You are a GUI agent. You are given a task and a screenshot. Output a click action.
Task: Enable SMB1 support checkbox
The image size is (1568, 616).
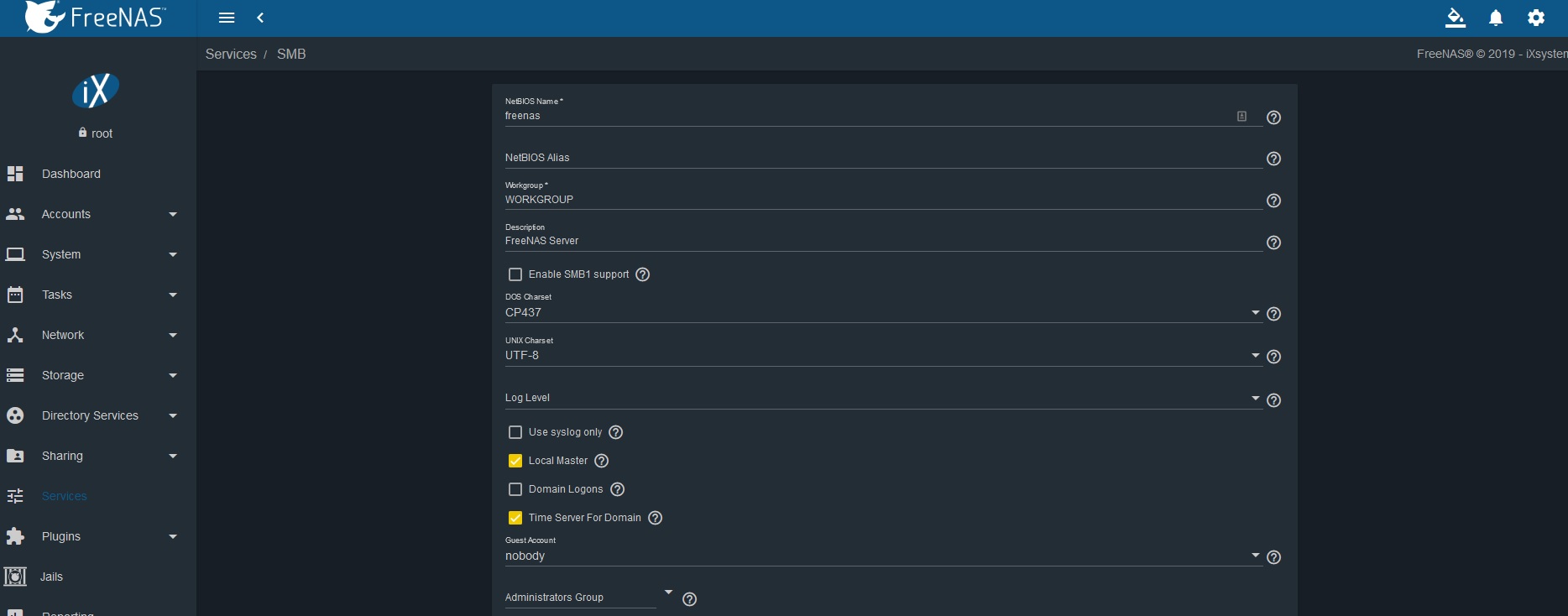(x=515, y=274)
